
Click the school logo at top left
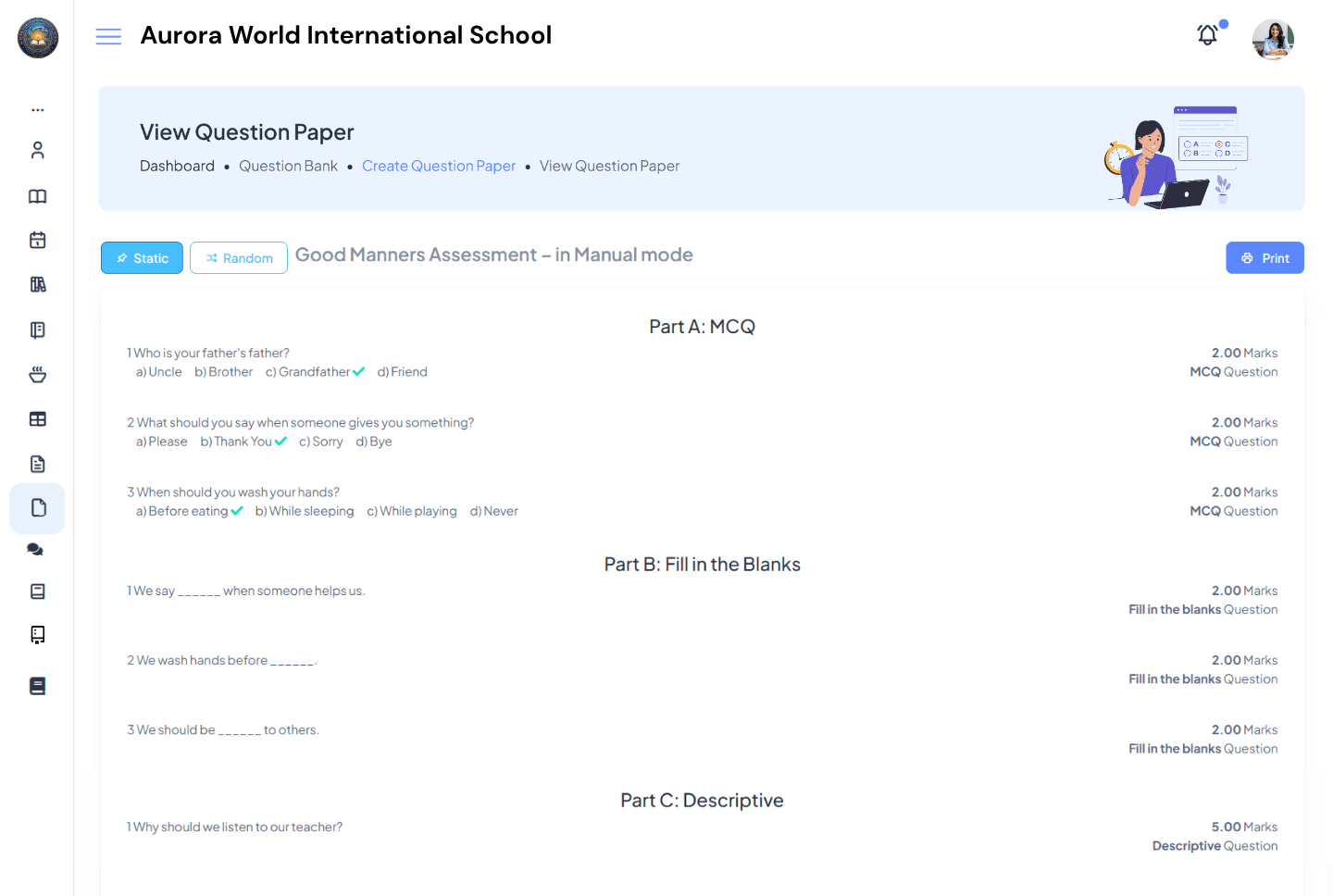coord(38,38)
